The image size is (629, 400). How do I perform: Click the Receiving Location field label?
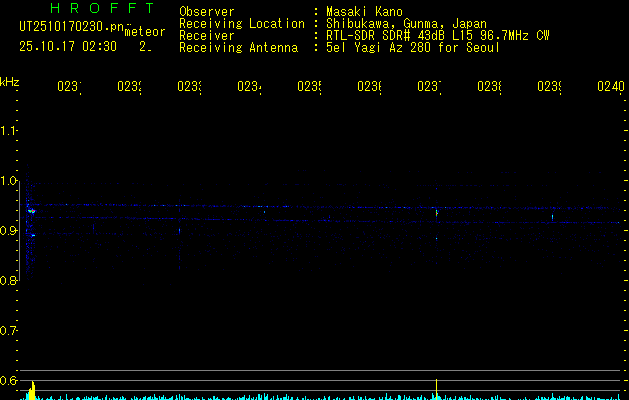tap(241, 23)
